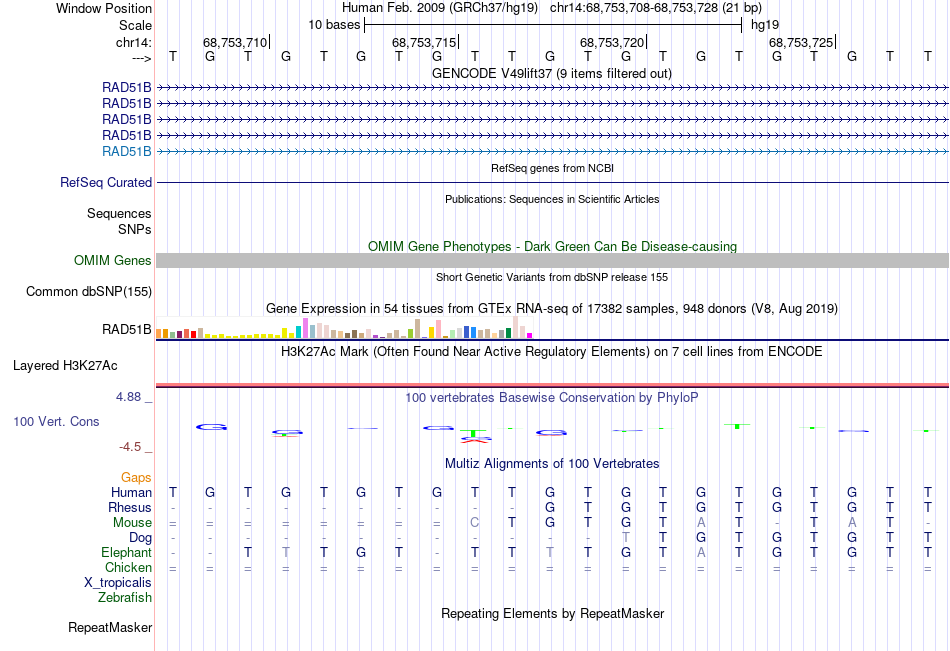Click the 'C' base in the Mouse row

474,522
